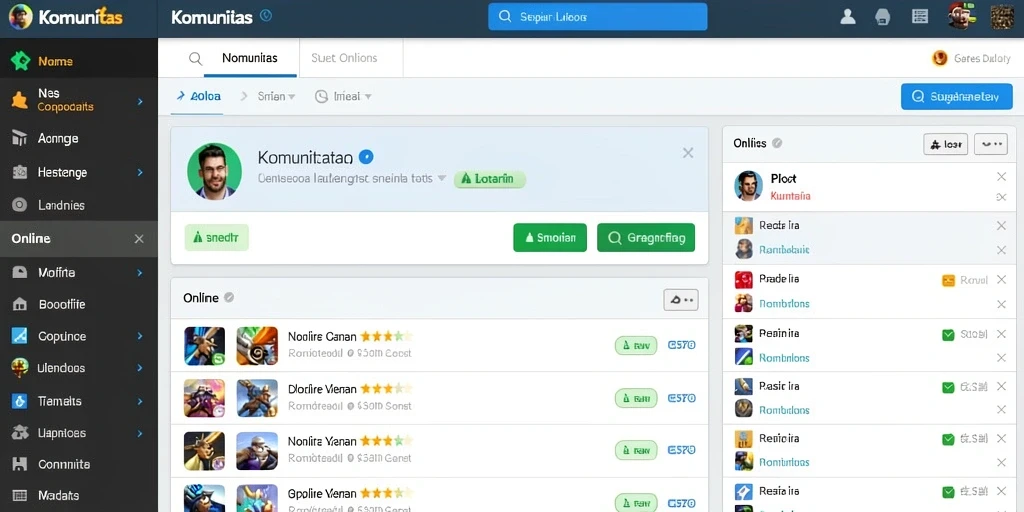This screenshot has height=512, width=1024.
Task: Remove the Ploct entry with X
Action: [x=1001, y=177]
